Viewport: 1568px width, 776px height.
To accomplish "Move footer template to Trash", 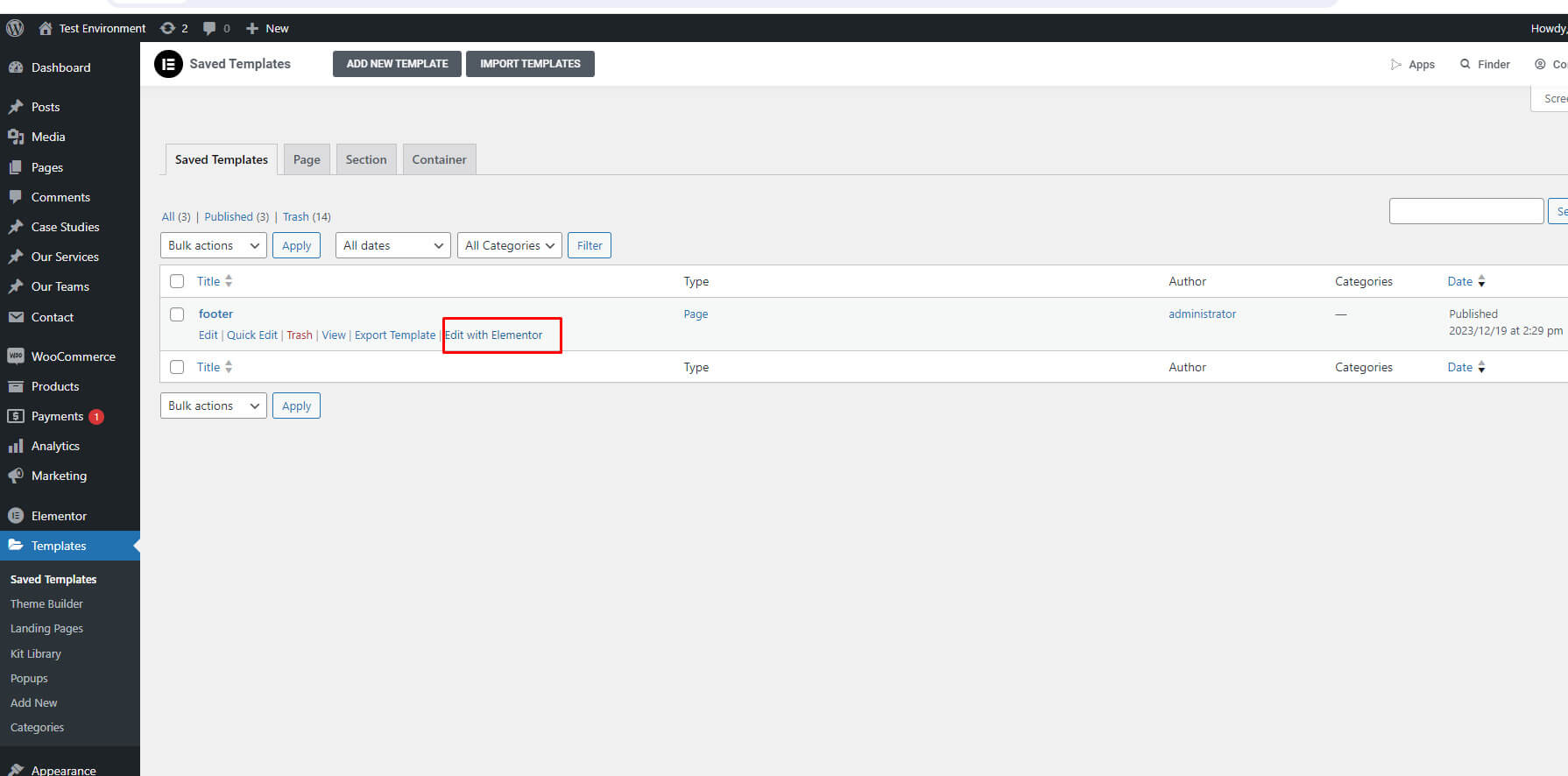I will [x=300, y=335].
